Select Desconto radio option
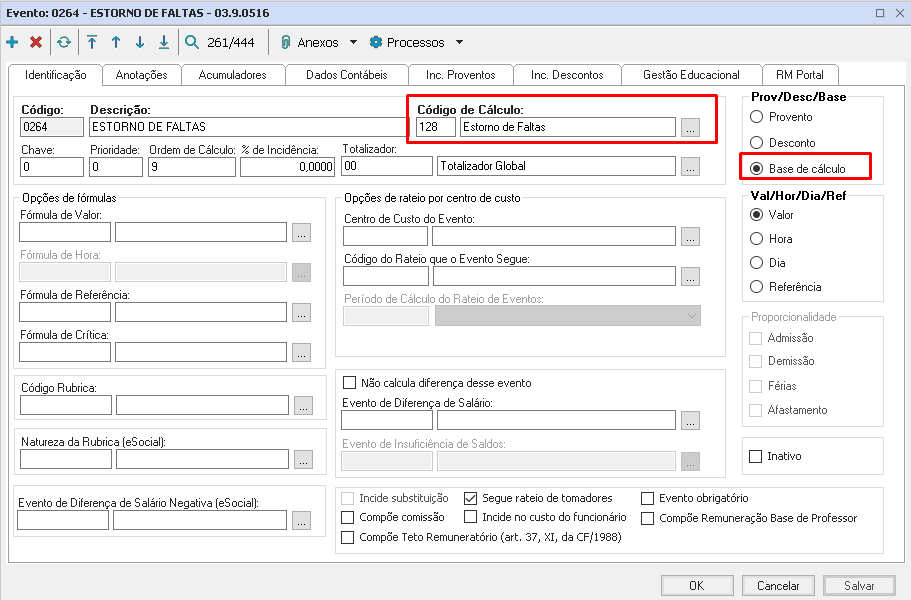Screen dimensions: 911x600 pos(756,142)
